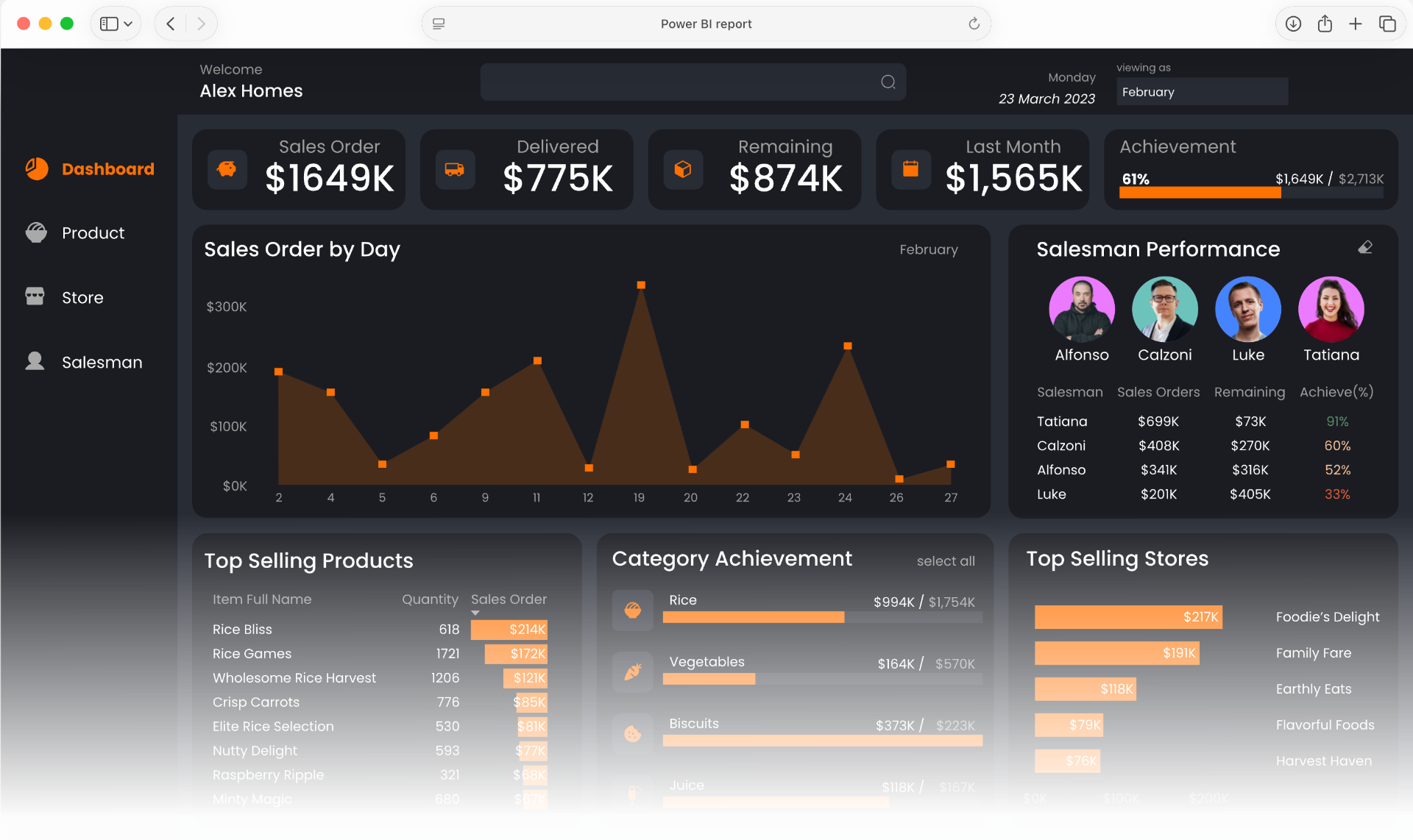Click the Remaining column header in salesman table
This screenshot has width=1413, height=840.
pyautogui.click(x=1250, y=392)
